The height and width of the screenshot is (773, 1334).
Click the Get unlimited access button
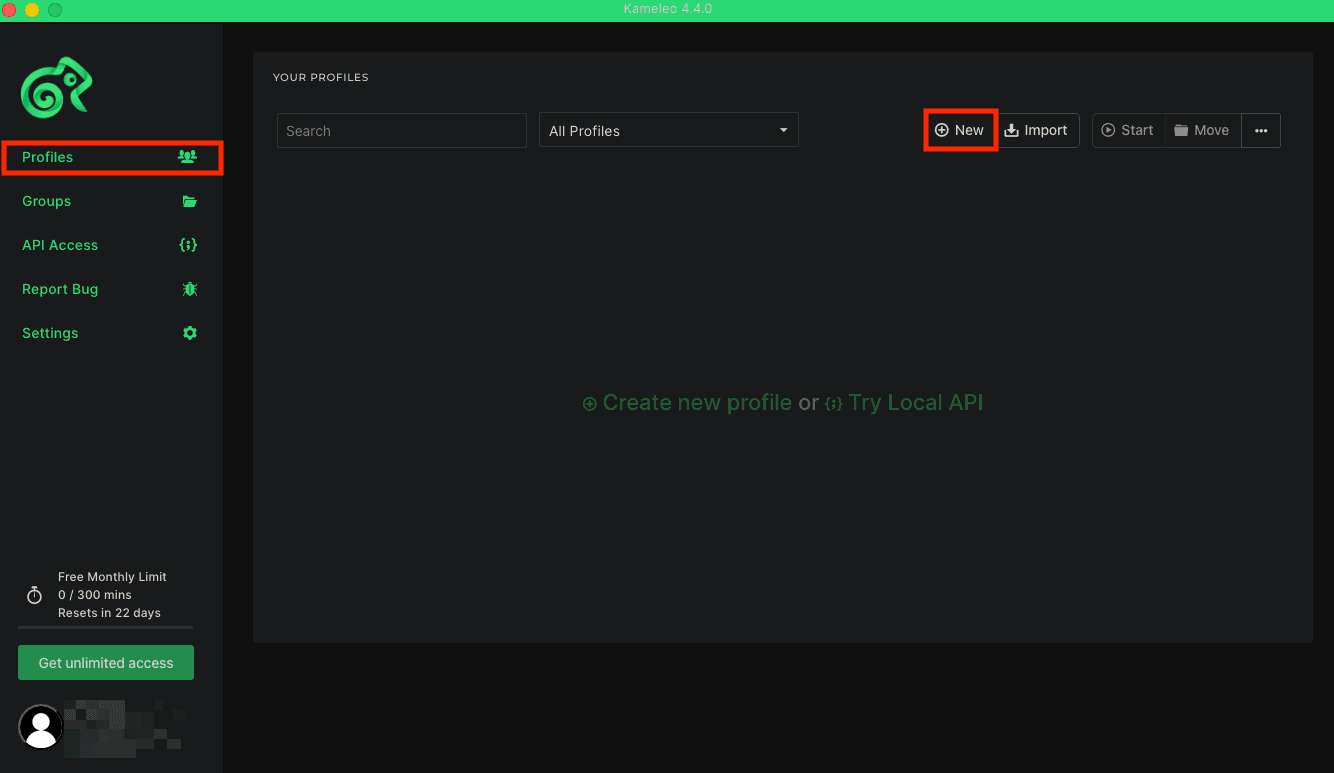coord(105,662)
